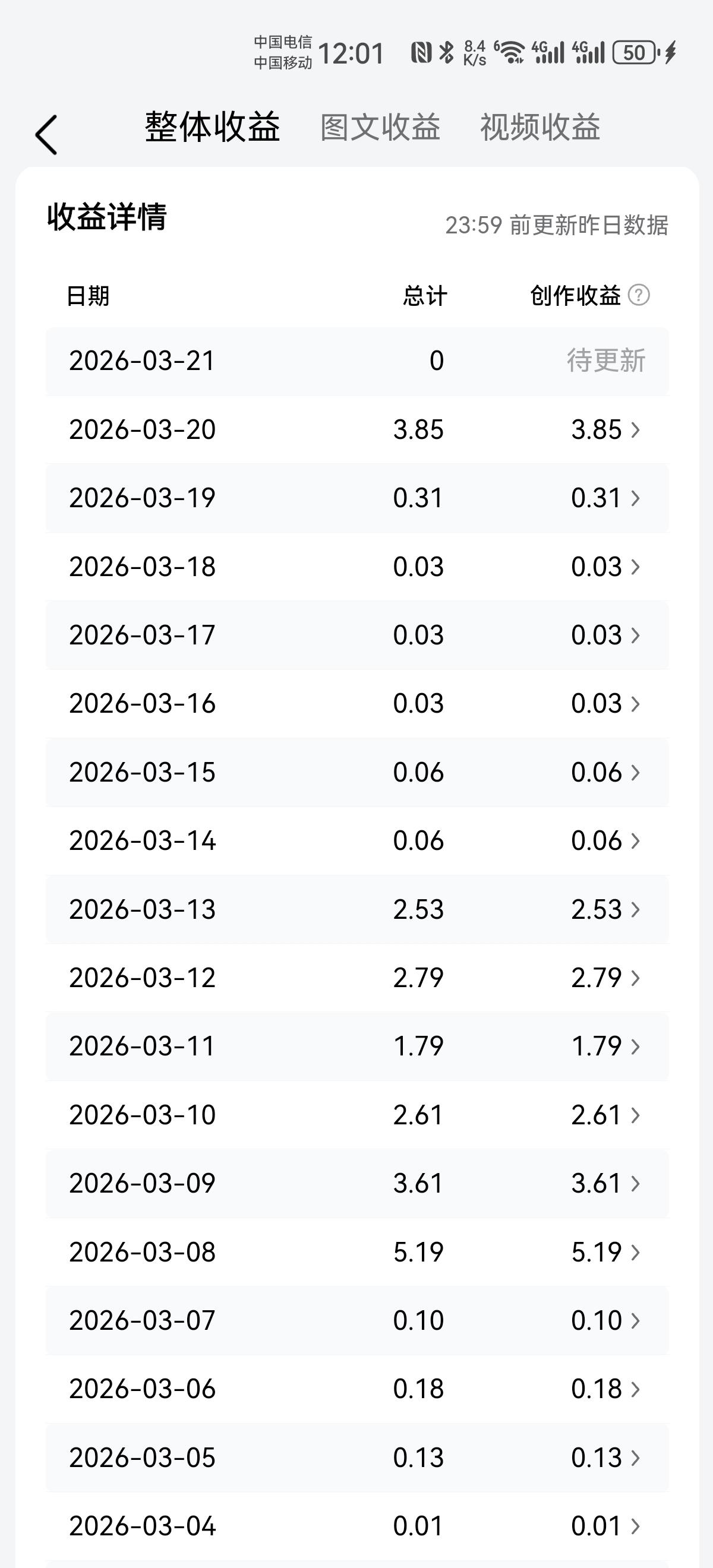Image resolution: width=713 pixels, height=1568 pixels.
Task: Tap the Bluetooth status icon
Action: [x=446, y=52]
